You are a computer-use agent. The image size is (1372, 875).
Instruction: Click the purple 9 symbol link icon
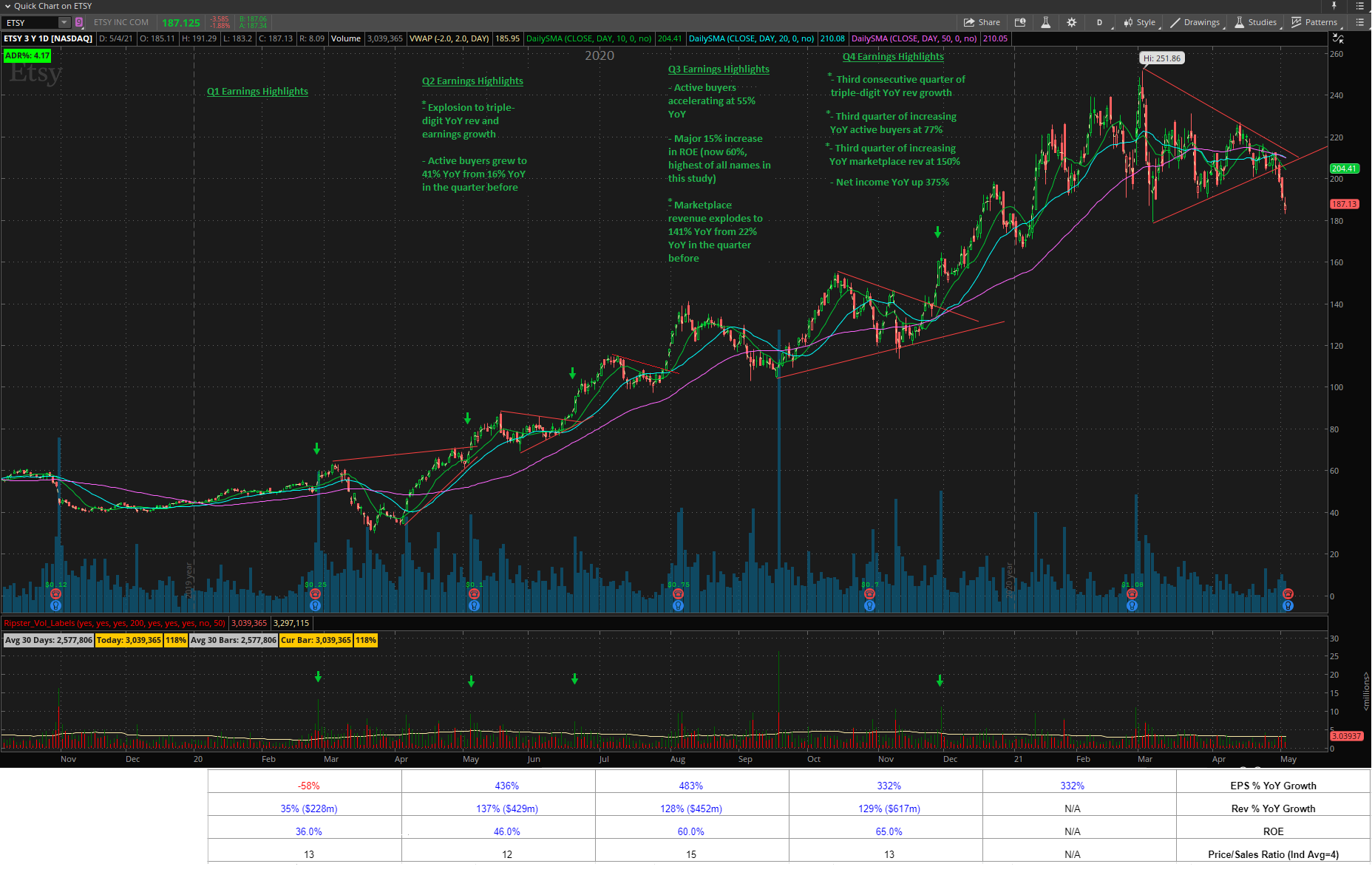click(x=79, y=22)
